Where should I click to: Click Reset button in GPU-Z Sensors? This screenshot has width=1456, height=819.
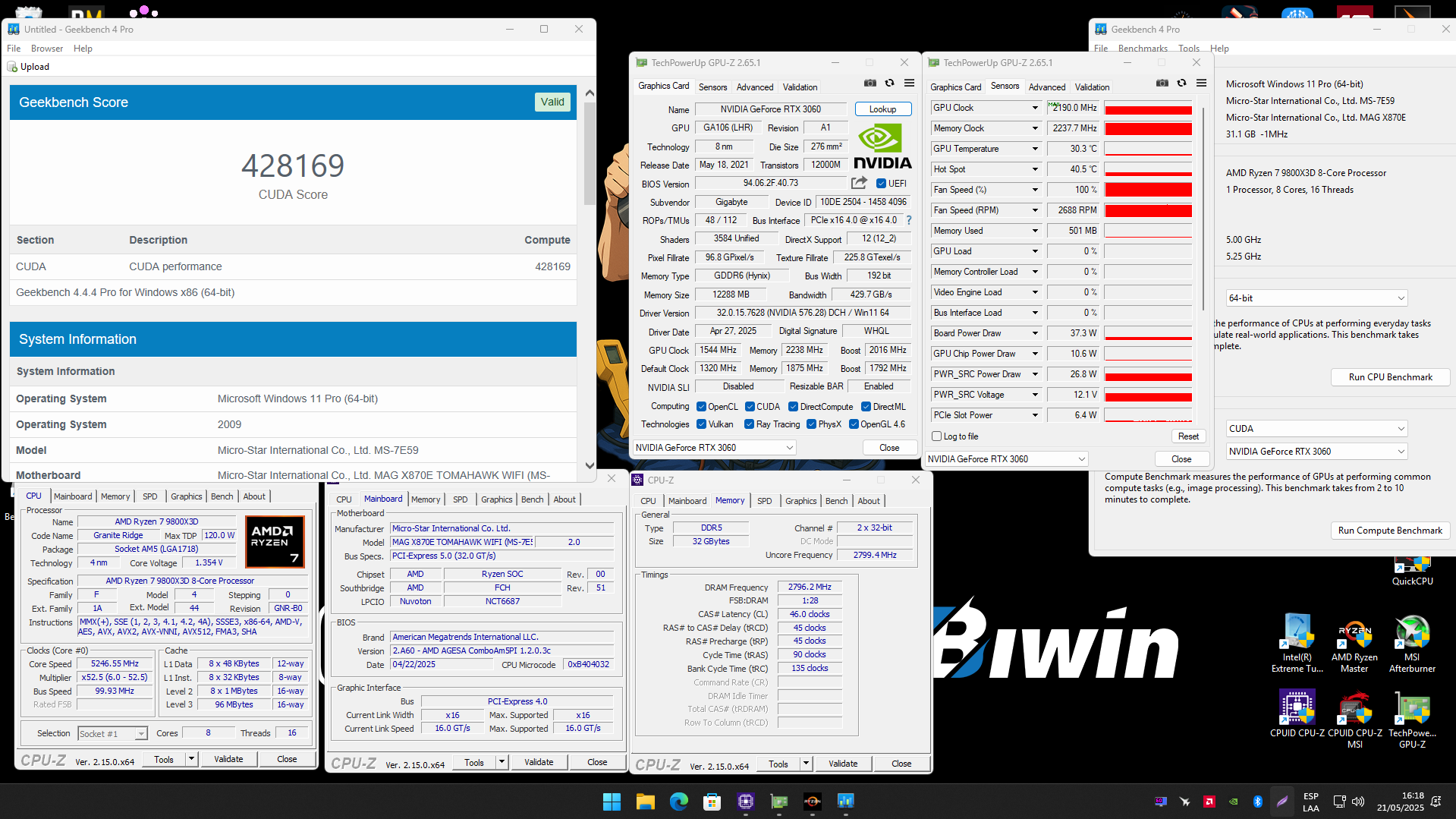pyautogui.click(x=1188, y=436)
